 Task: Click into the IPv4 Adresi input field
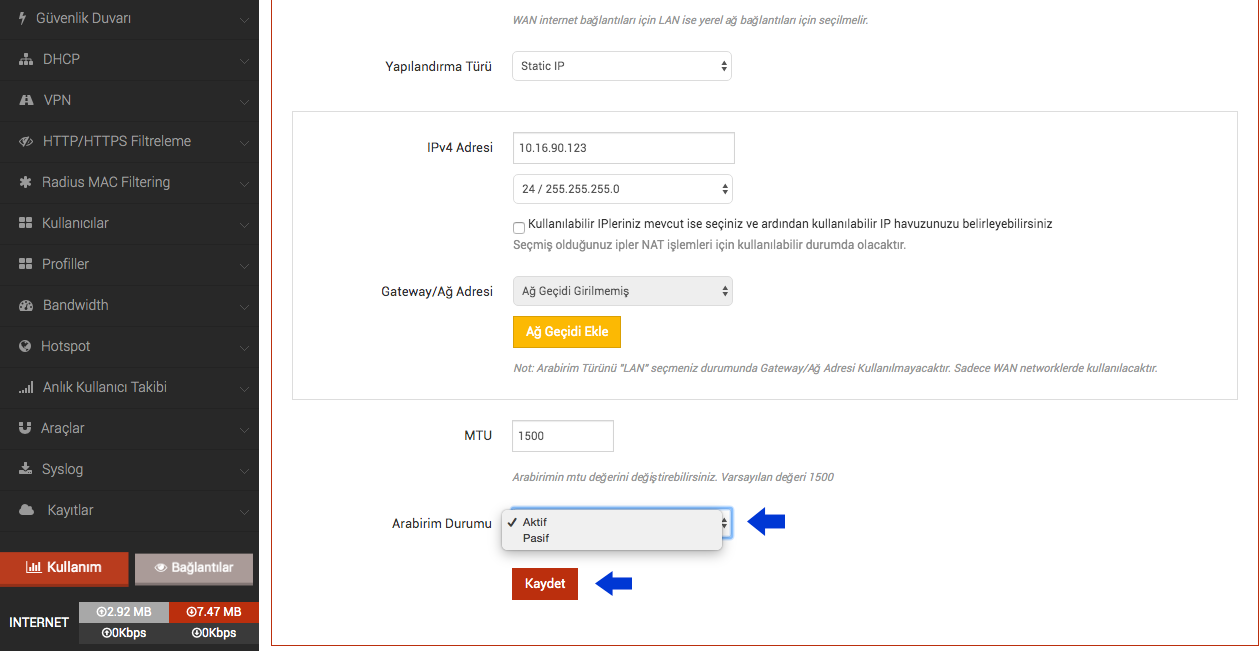(623, 147)
